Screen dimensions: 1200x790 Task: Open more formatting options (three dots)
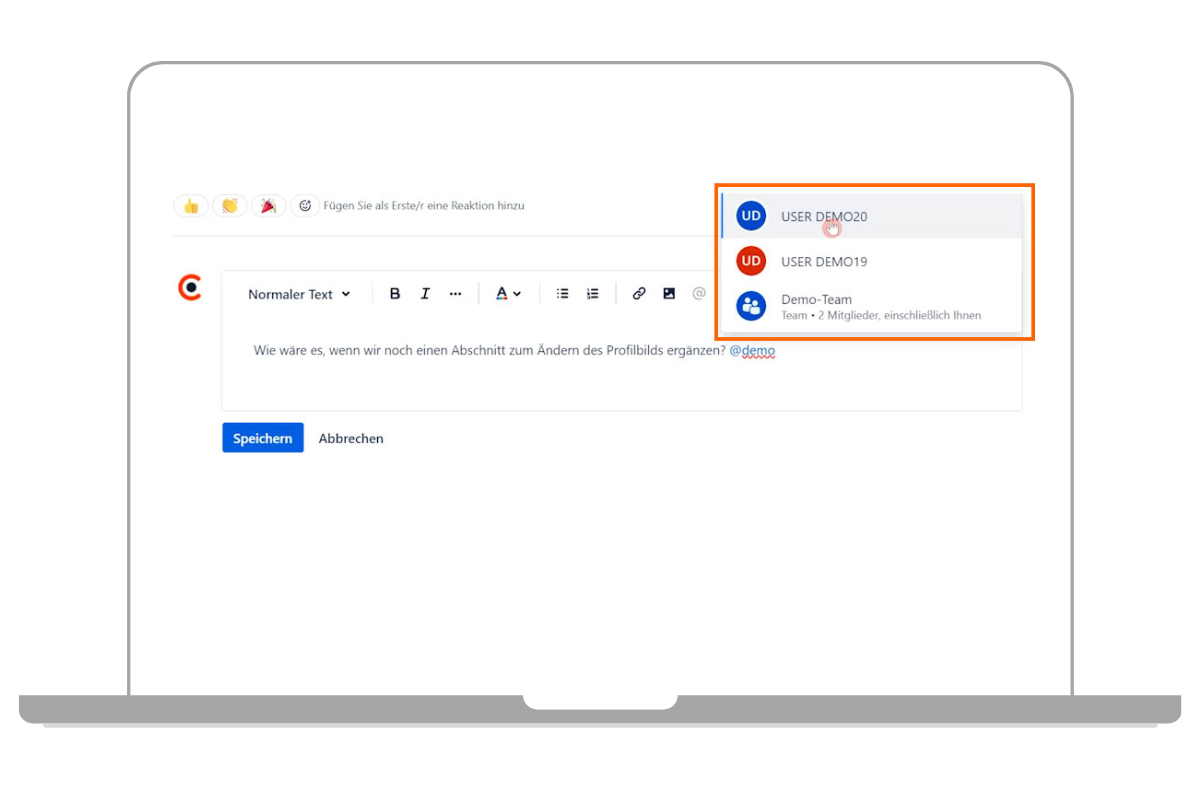pyautogui.click(x=455, y=294)
